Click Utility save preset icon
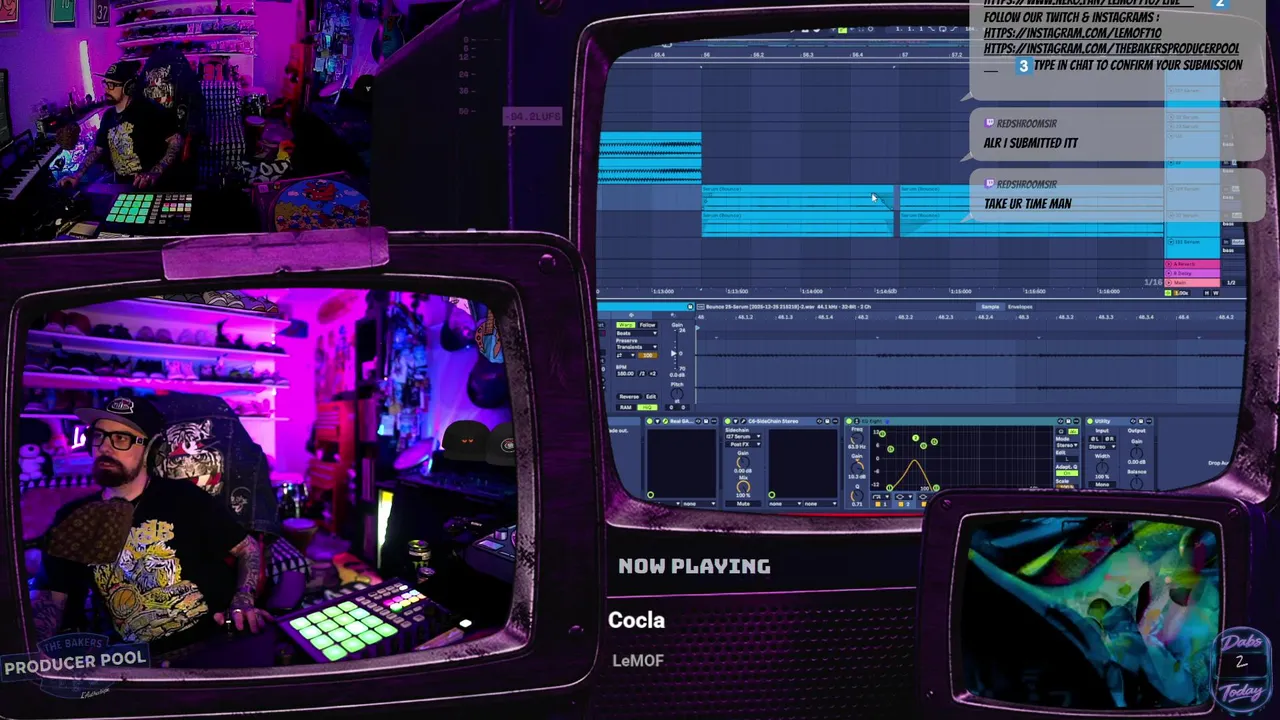1280x720 pixels. (x=1141, y=421)
